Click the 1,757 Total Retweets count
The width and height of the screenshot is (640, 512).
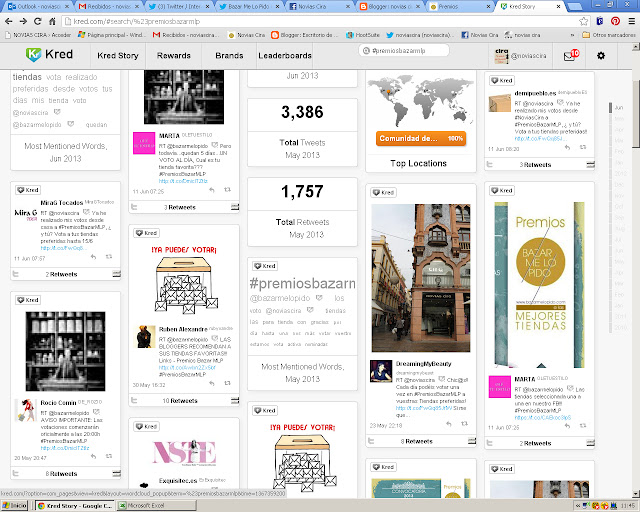pos(302,191)
